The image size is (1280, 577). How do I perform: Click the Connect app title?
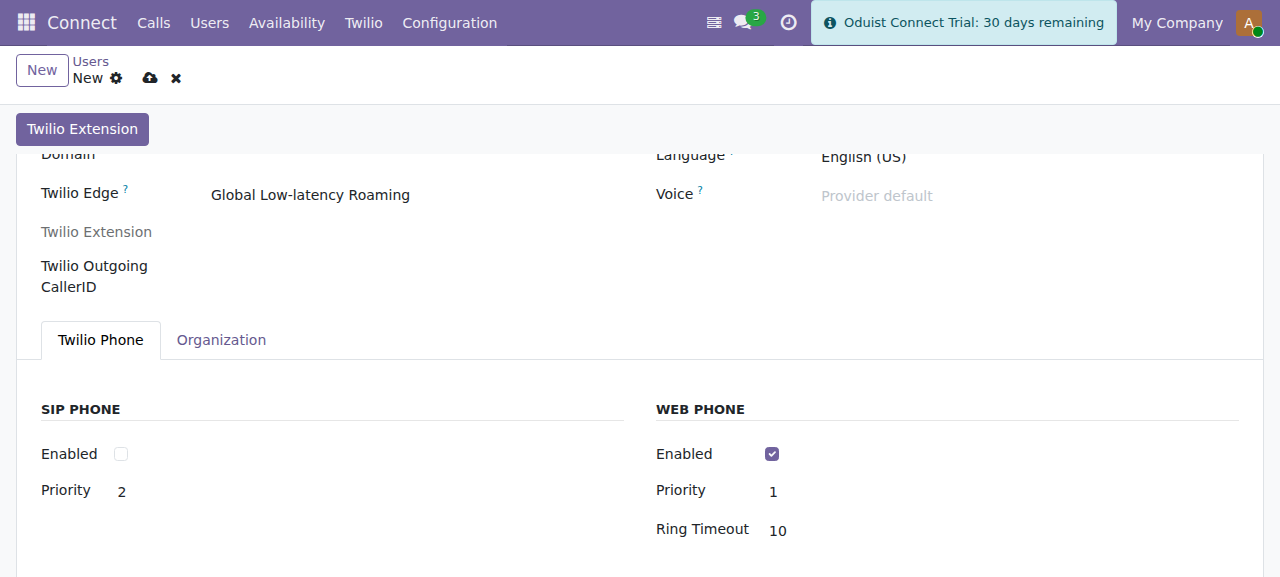[82, 23]
